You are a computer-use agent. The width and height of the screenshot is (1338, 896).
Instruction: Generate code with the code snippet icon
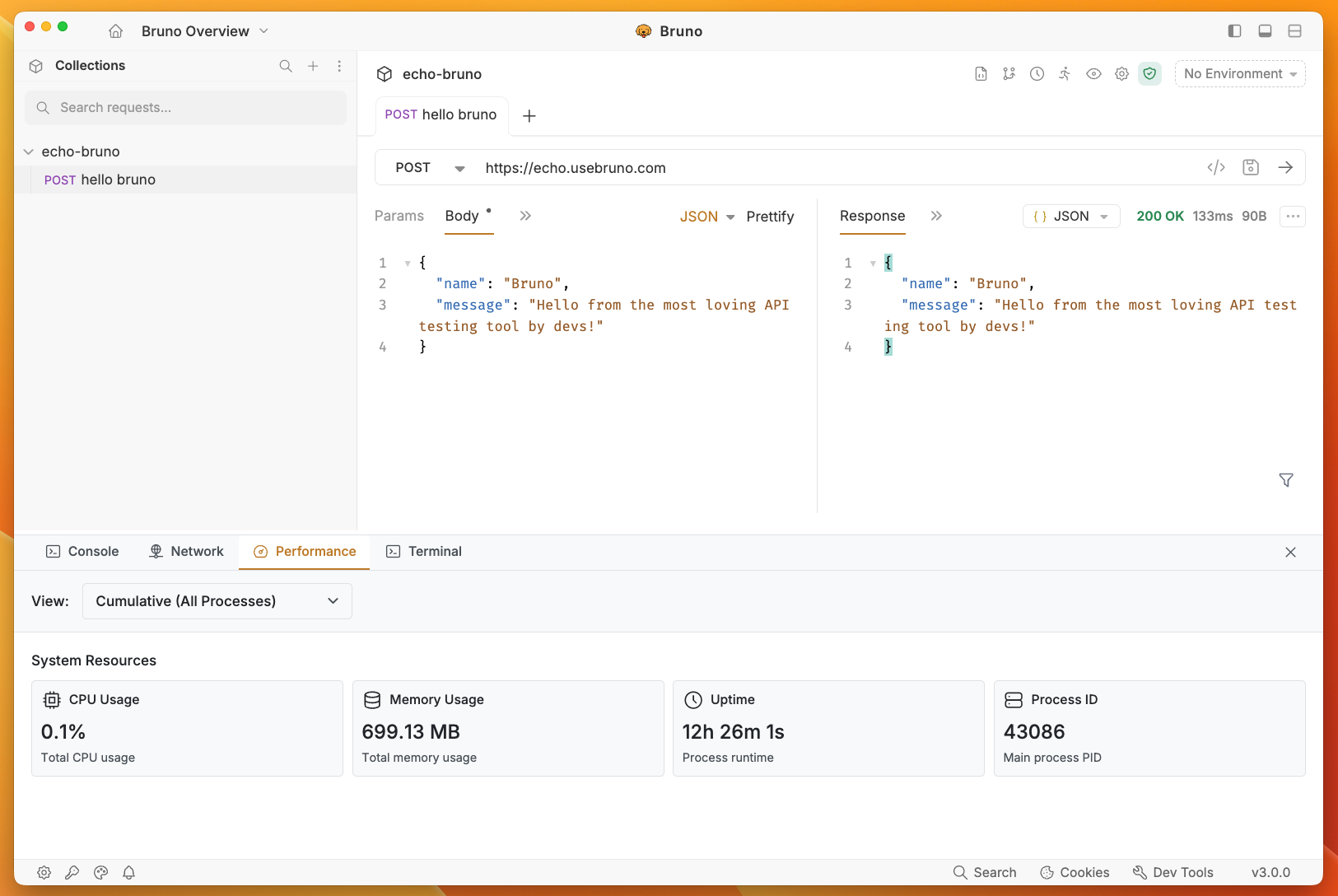(1216, 167)
